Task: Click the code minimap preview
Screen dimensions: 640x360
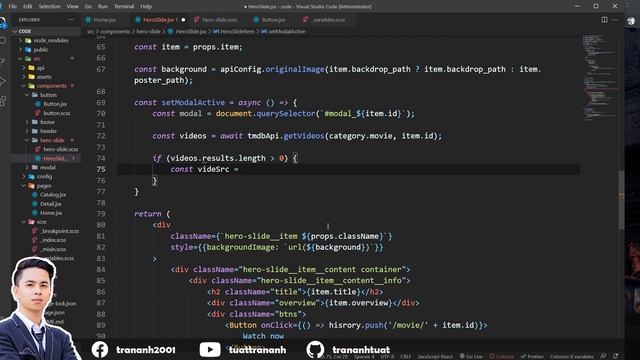Action: tap(599, 78)
